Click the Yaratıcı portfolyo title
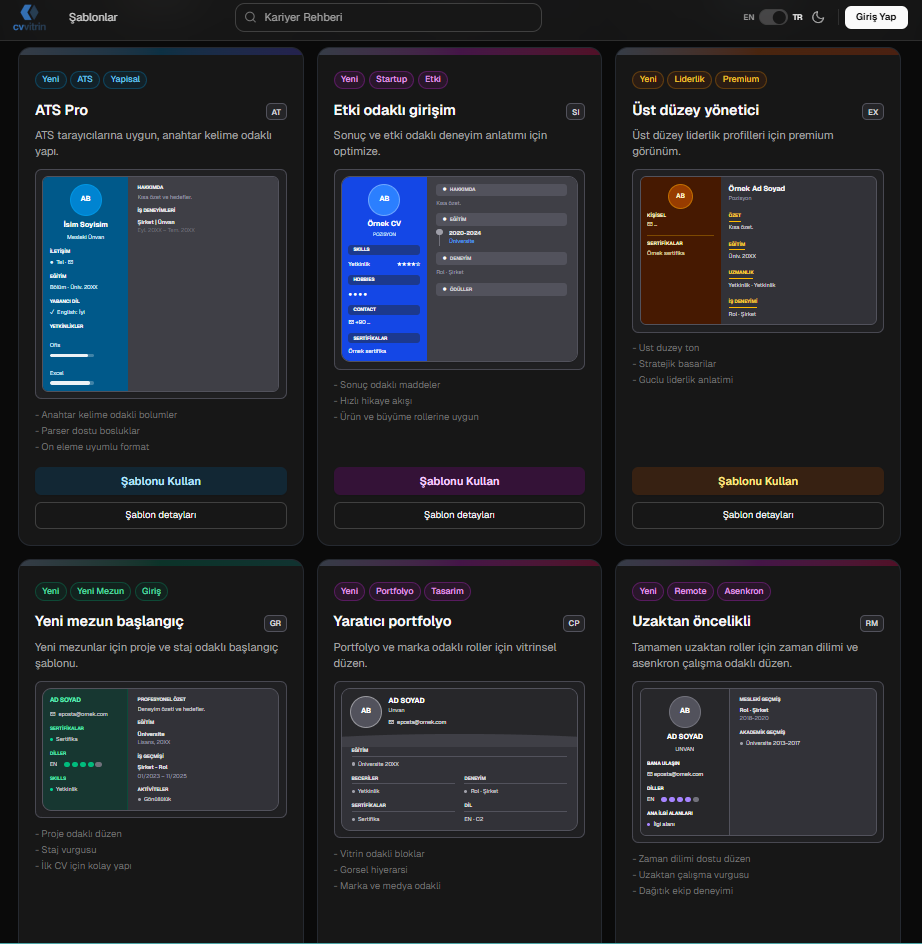The width and height of the screenshot is (922, 944). (392, 622)
